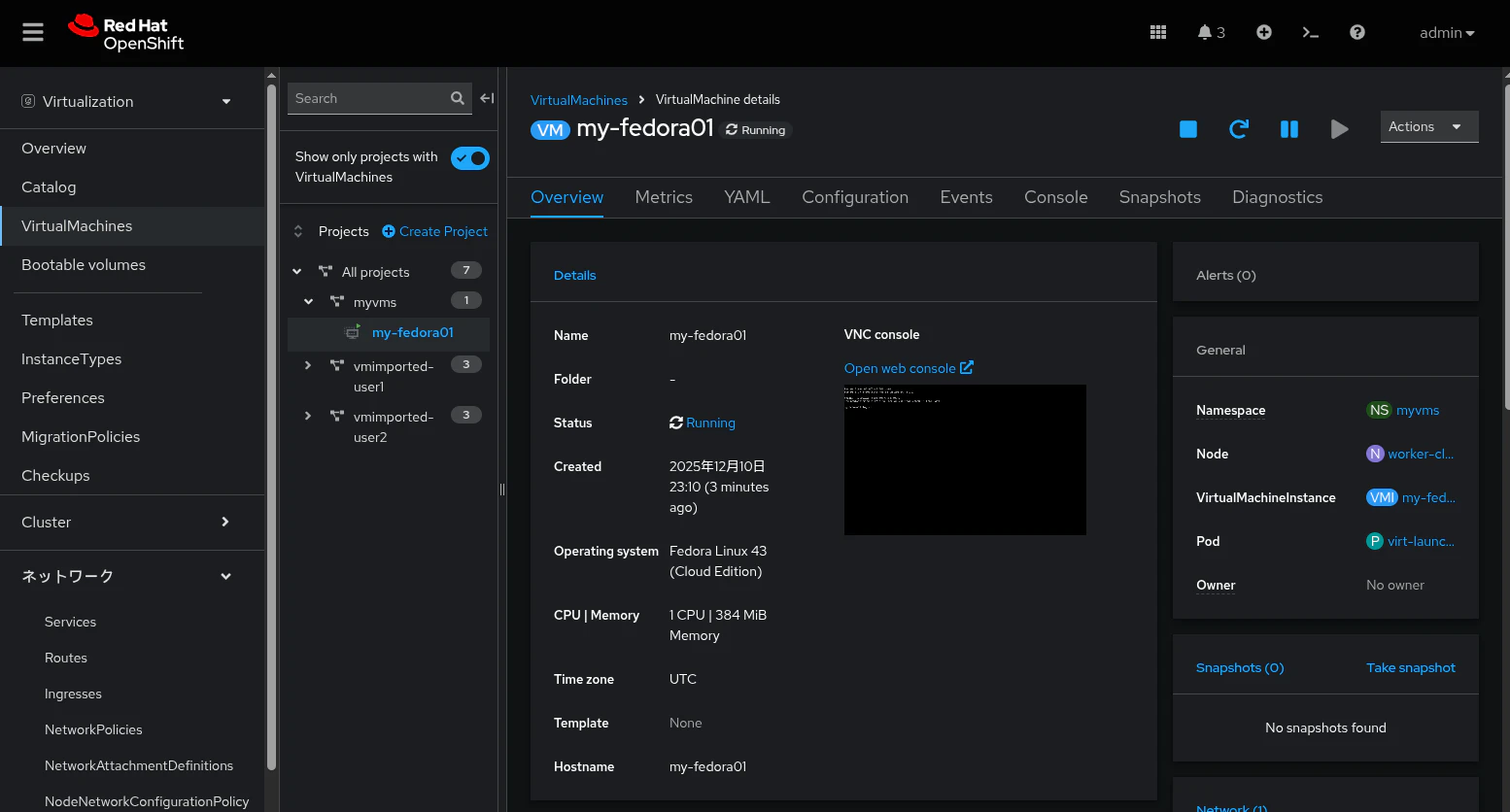Image resolution: width=1510 pixels, height=812 pixels.
Task: Open the Diagnostics tab
Action: coord(1278,197)
